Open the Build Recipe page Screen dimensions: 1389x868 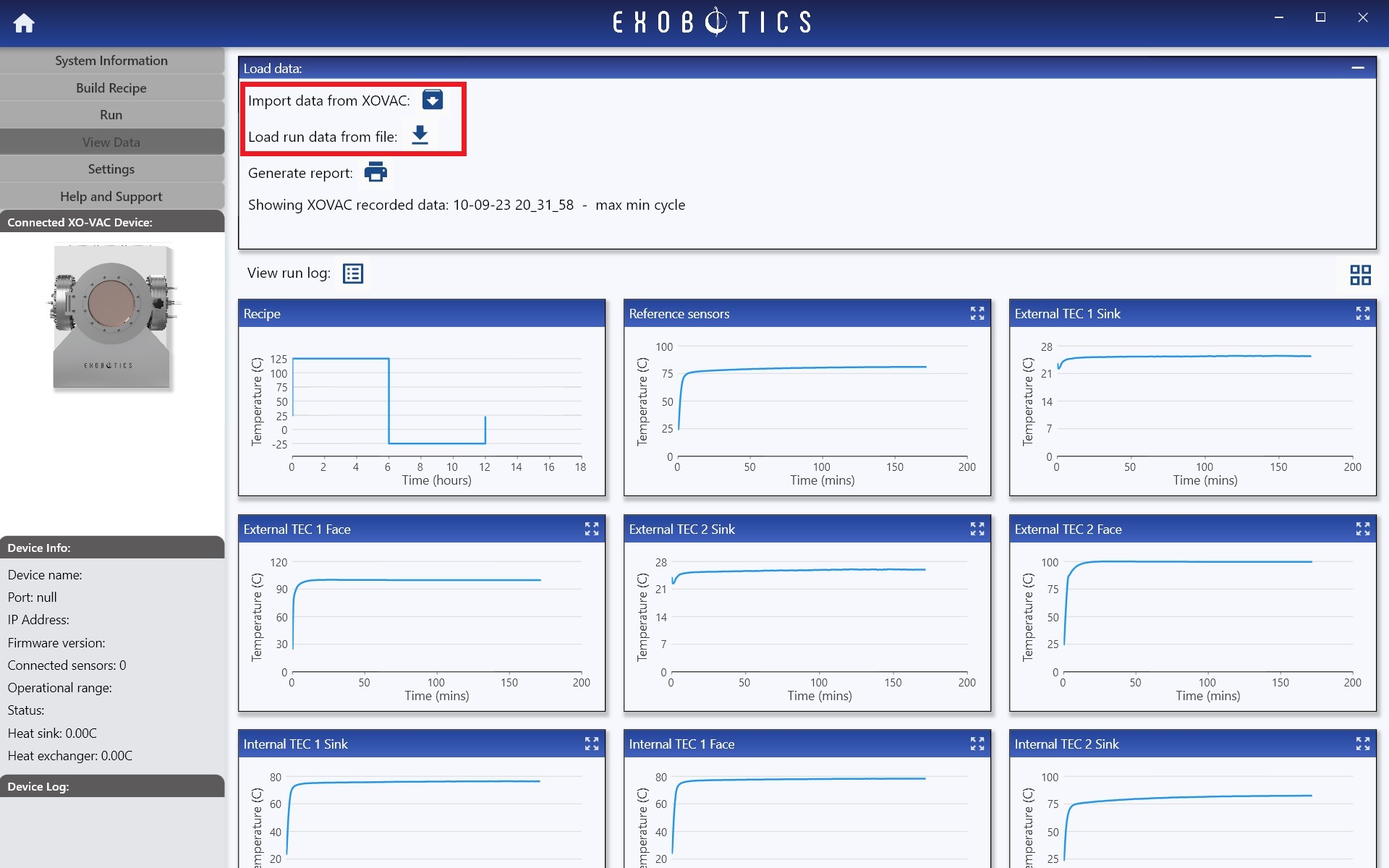point(111,88)
